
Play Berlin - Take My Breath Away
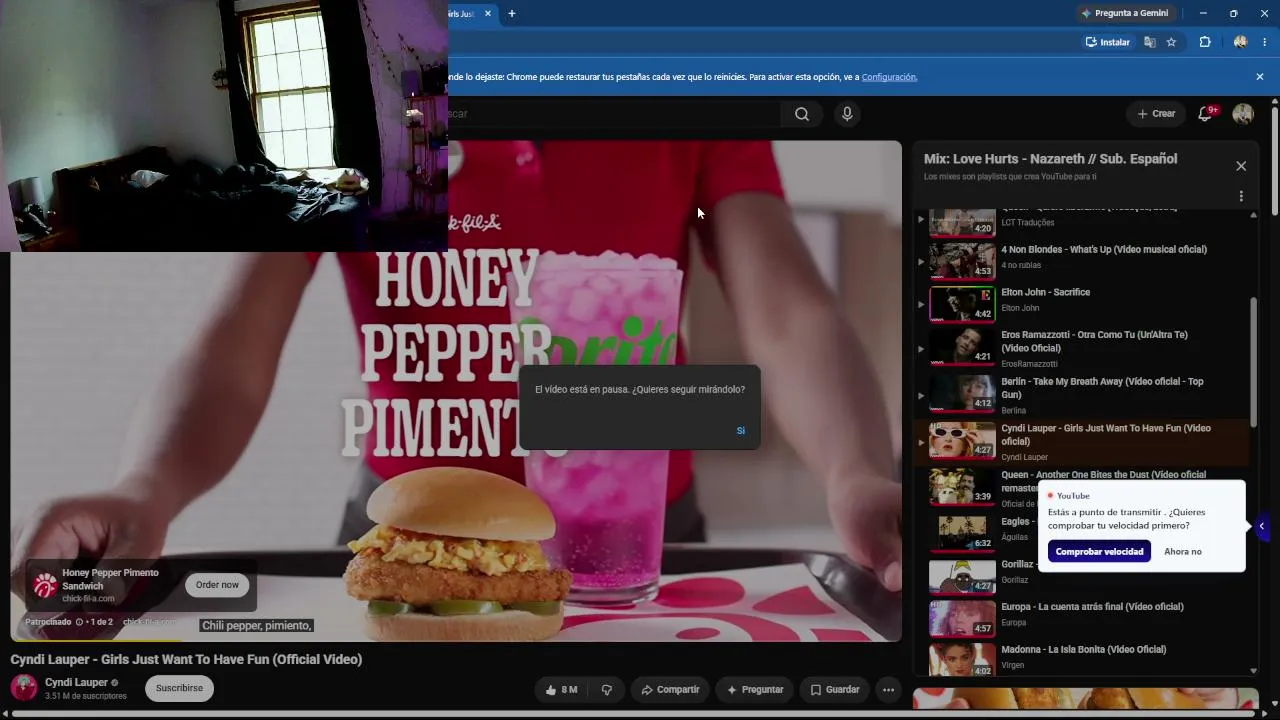1082,395
